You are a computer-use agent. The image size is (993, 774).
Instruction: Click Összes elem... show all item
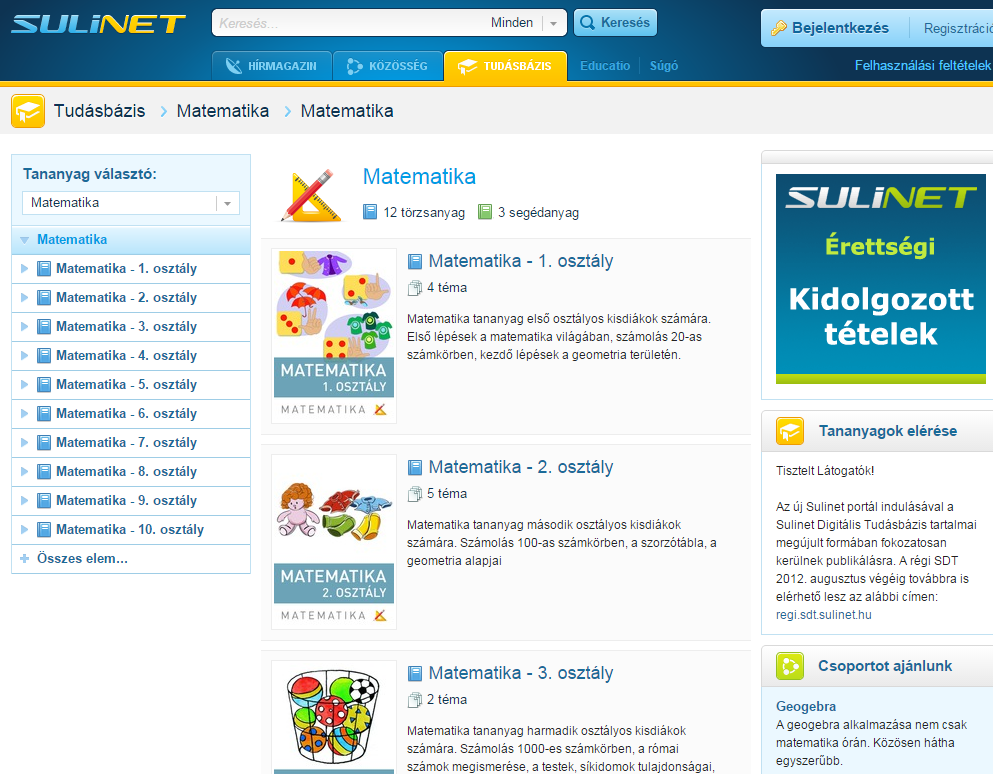tap(131, 559)
